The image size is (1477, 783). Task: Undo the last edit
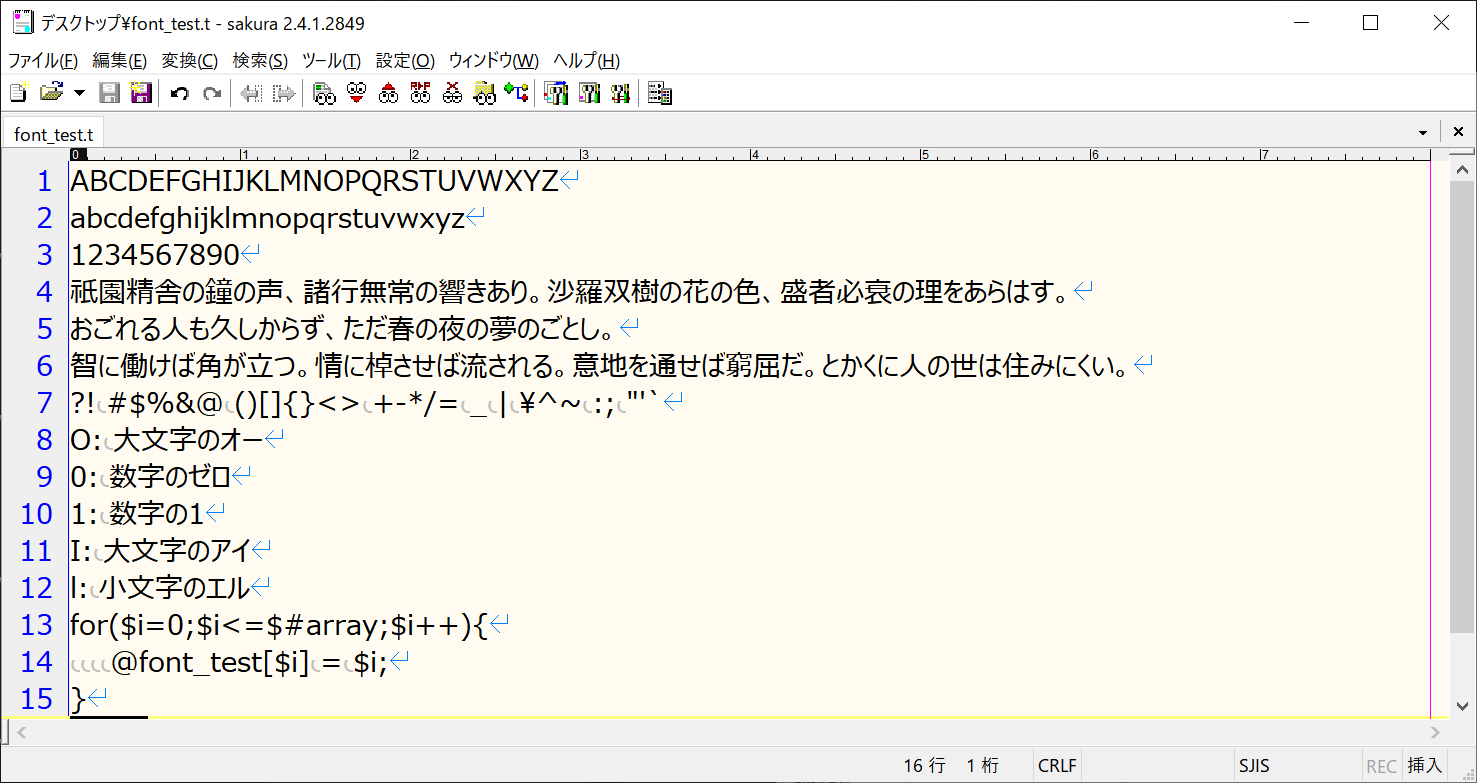(x=180, y=94)
